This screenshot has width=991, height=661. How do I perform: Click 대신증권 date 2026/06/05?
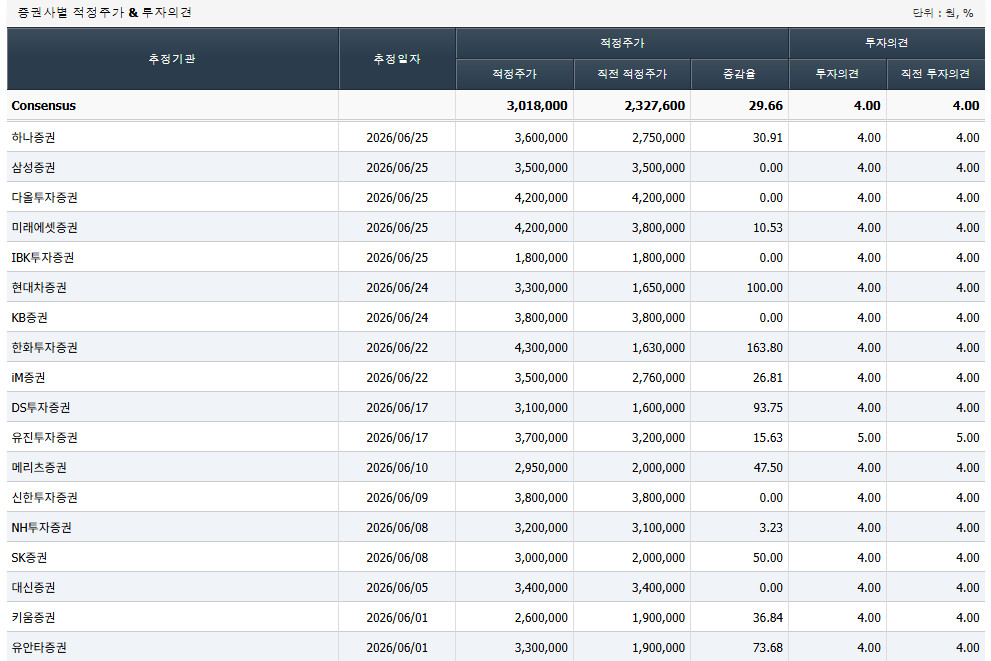tap(397, 588)
